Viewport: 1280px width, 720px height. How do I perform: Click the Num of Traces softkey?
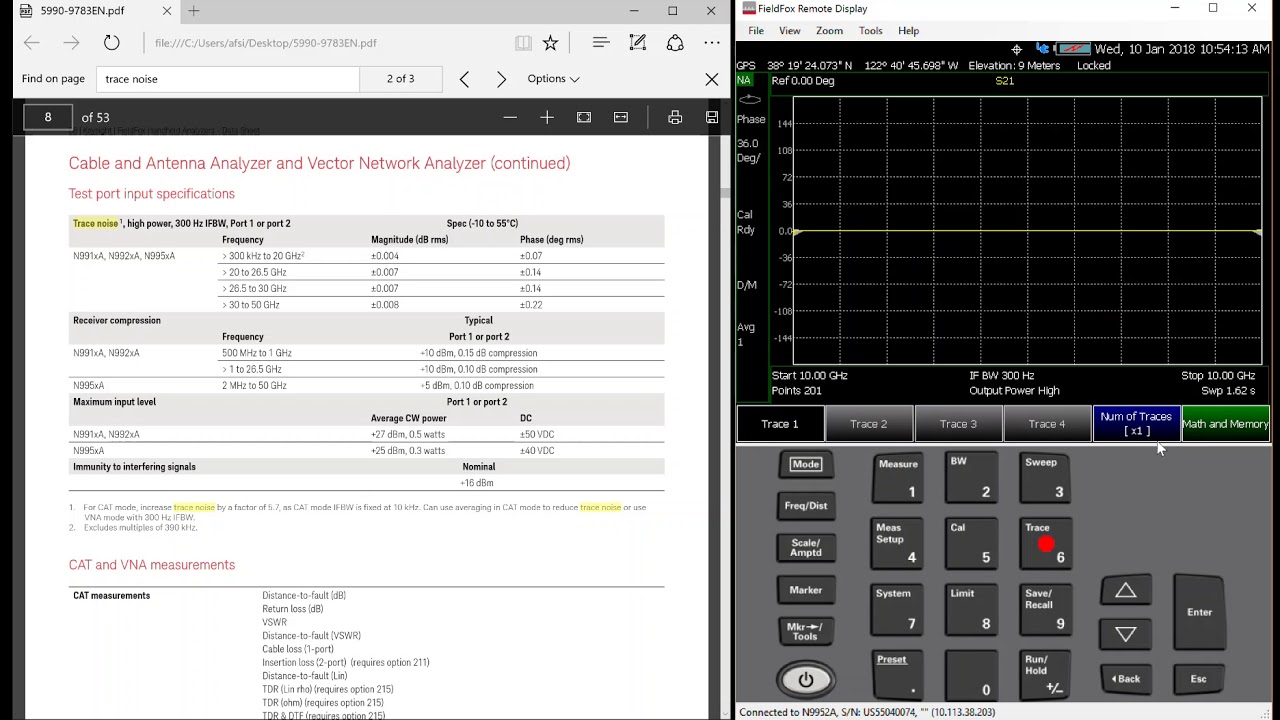(x=1136, y=424)
